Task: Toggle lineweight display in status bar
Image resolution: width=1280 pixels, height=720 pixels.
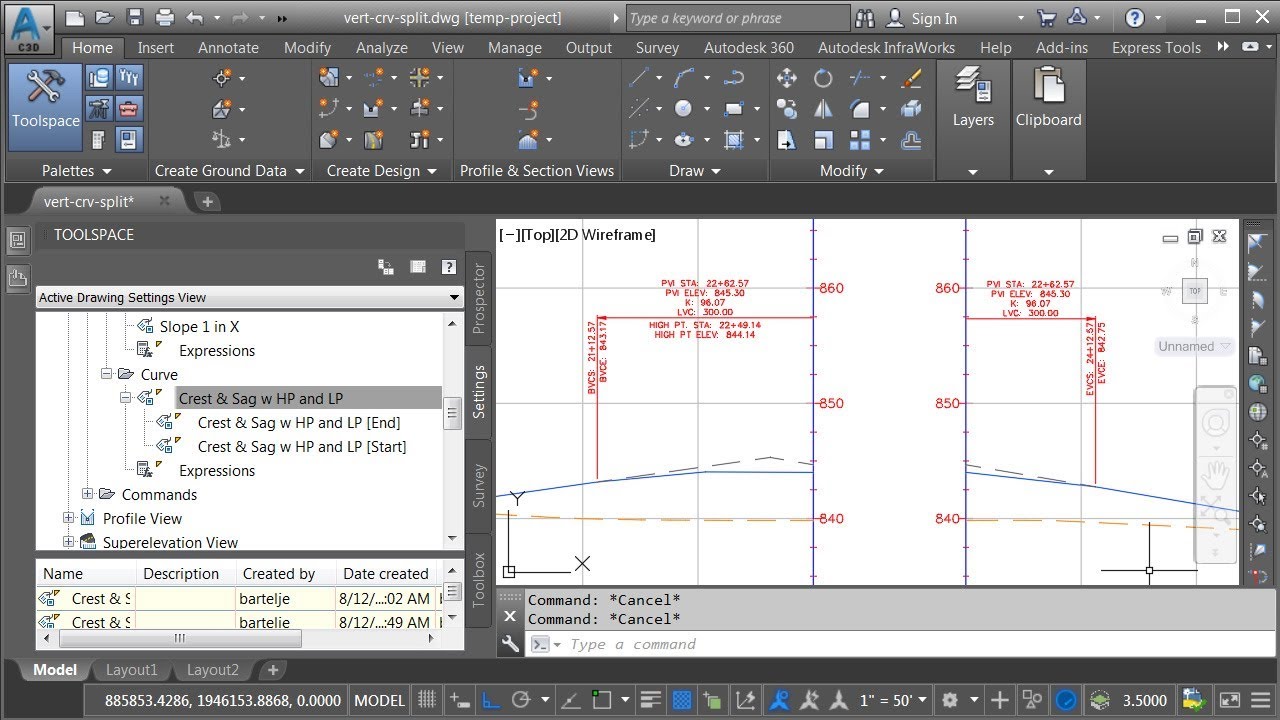Action: [651, 700]
